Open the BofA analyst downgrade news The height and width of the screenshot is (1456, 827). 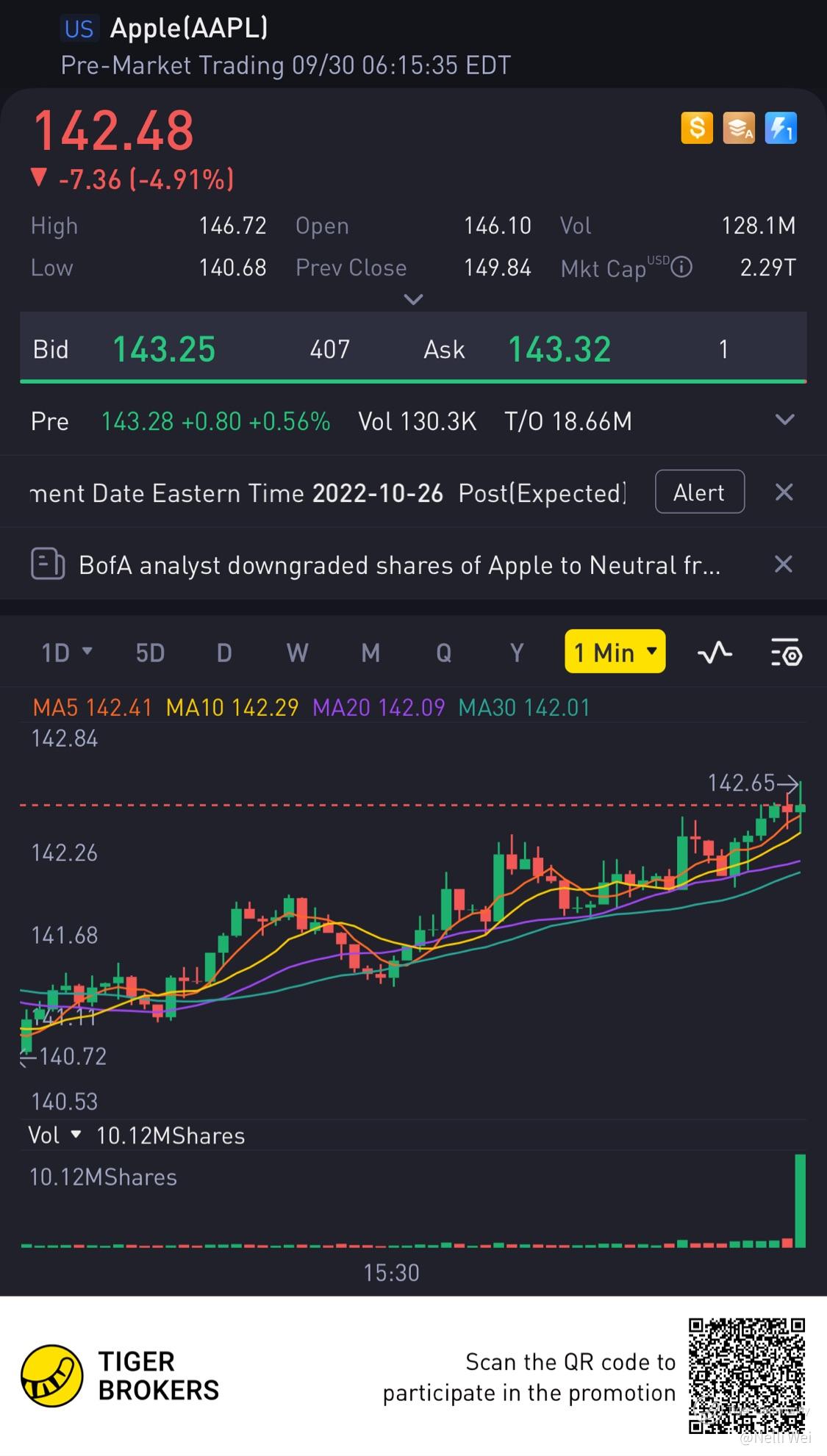400,565
